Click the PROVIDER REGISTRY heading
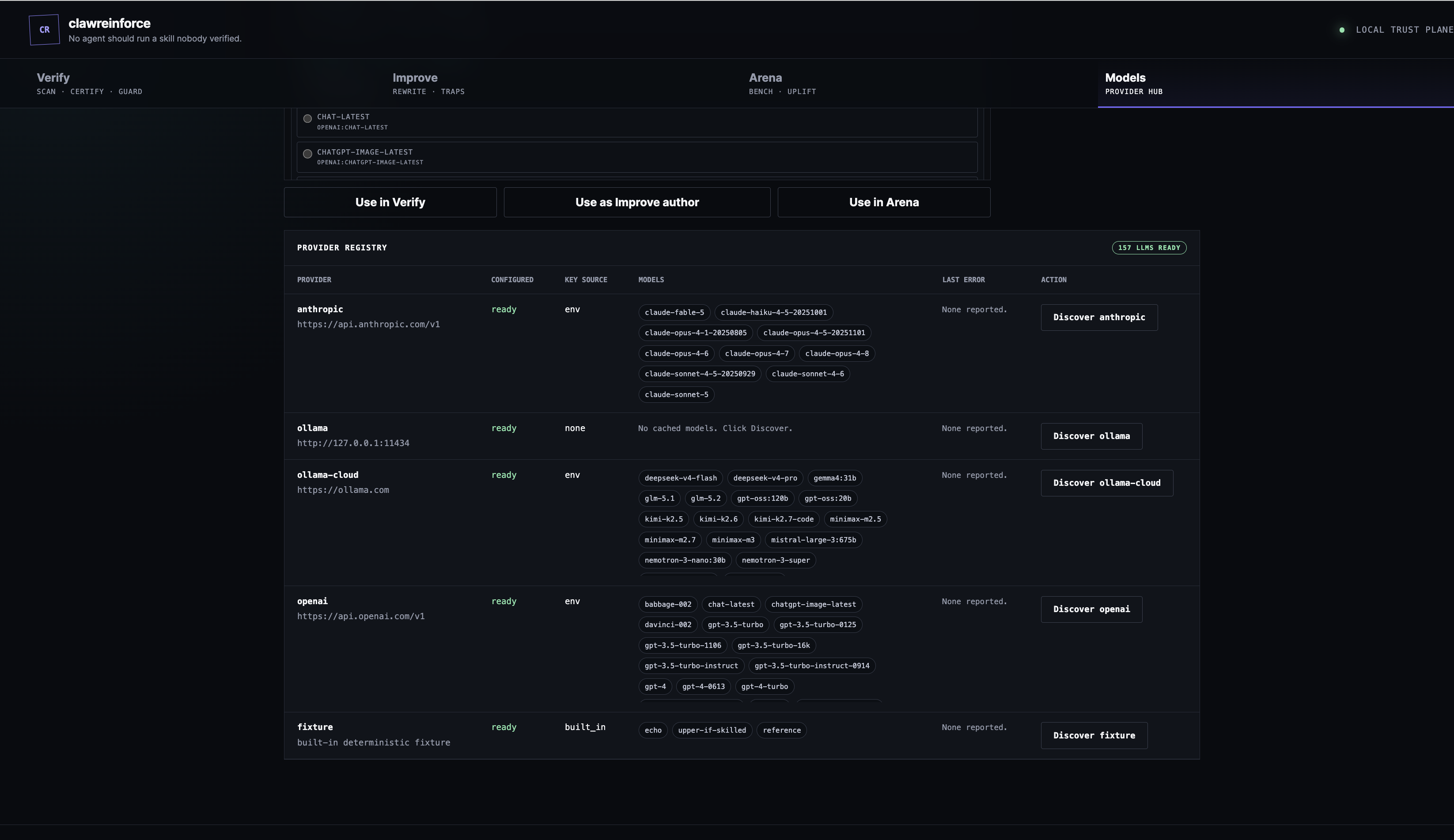 coord(342,248)
